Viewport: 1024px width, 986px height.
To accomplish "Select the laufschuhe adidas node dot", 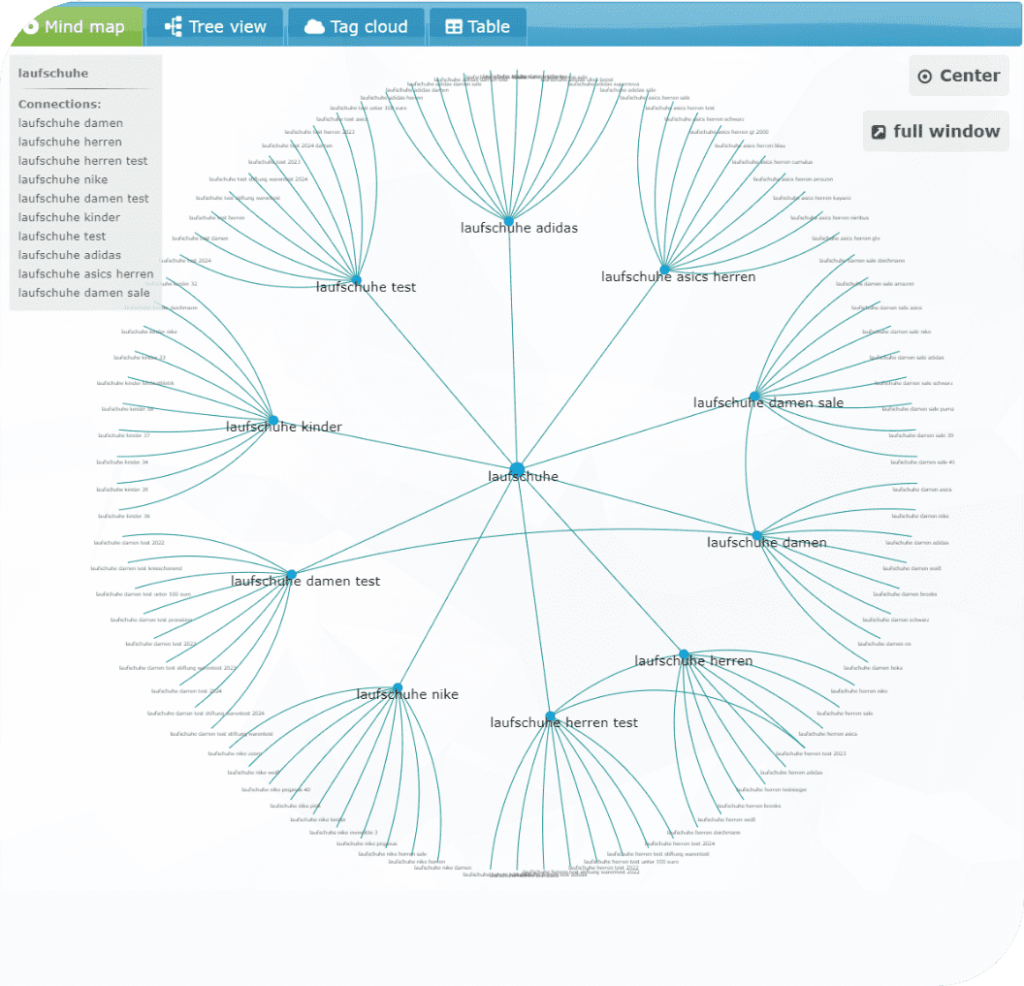I will 509,220.
